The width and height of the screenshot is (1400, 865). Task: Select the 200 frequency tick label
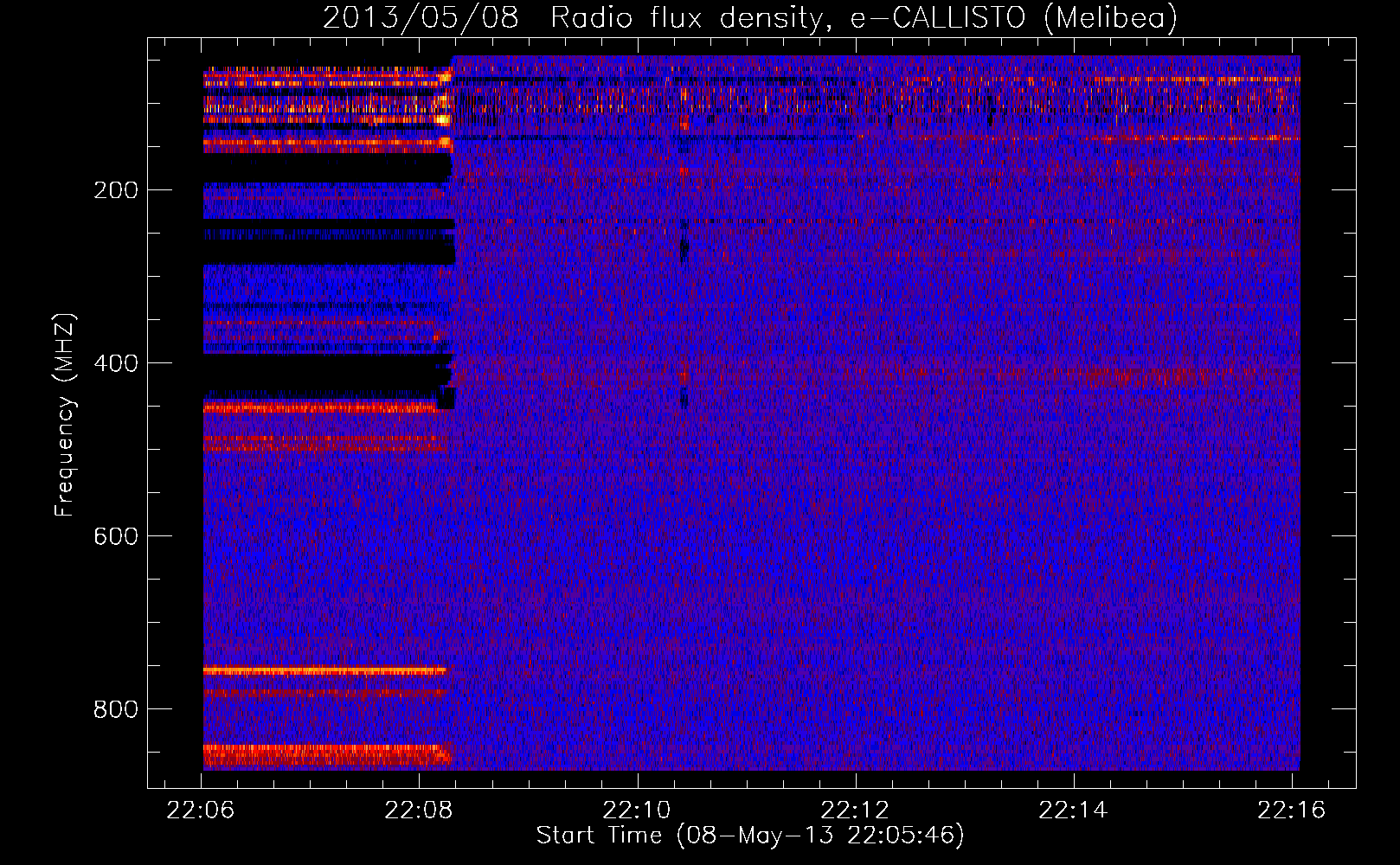click(116, 190)
